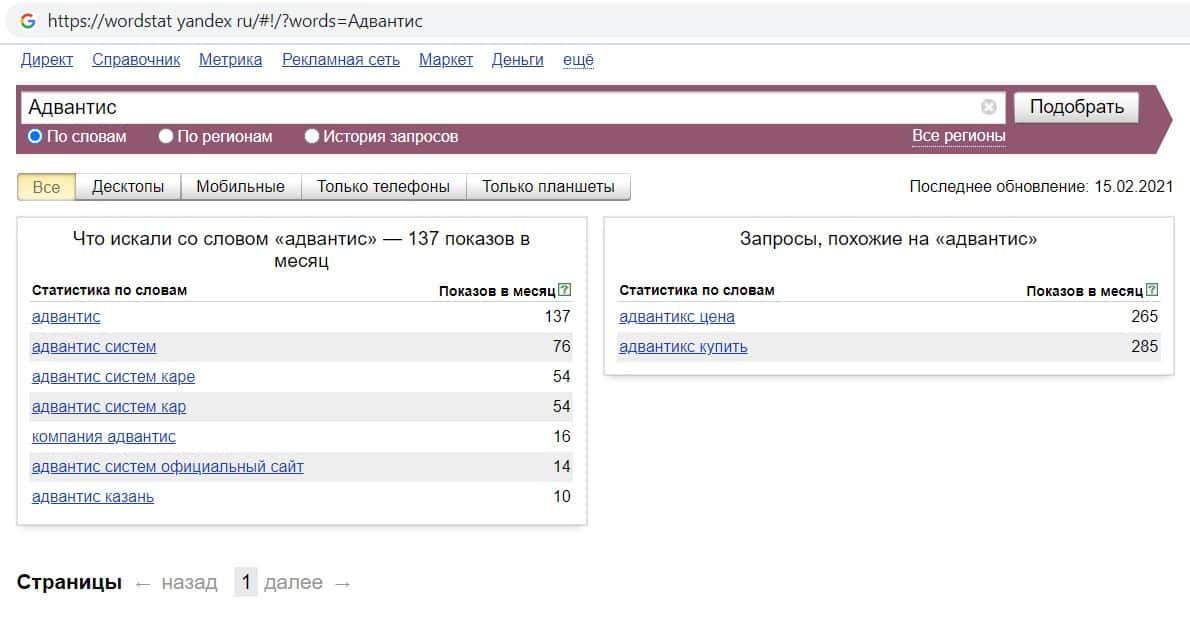Screen dimensions: 1190x633
Task: Select the 'По регионам' radio option
Action: point(166,136)
